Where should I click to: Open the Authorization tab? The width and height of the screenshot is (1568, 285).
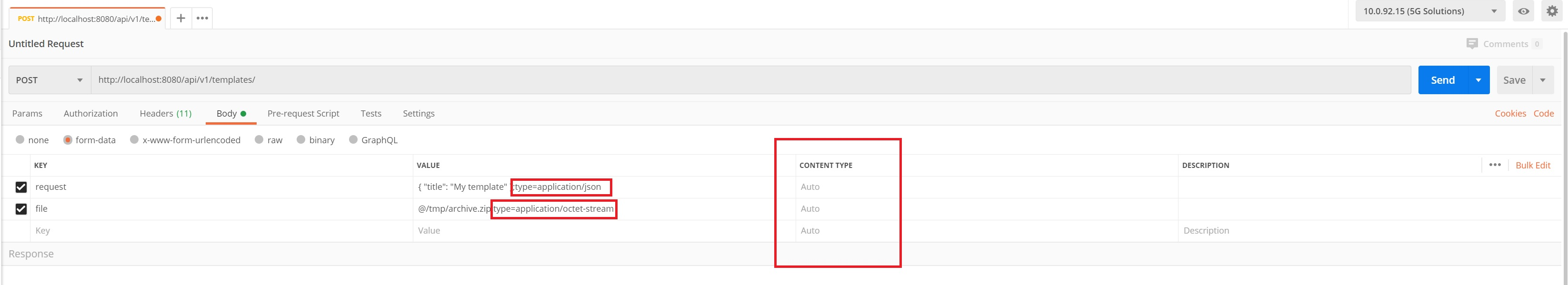(90, 113)
